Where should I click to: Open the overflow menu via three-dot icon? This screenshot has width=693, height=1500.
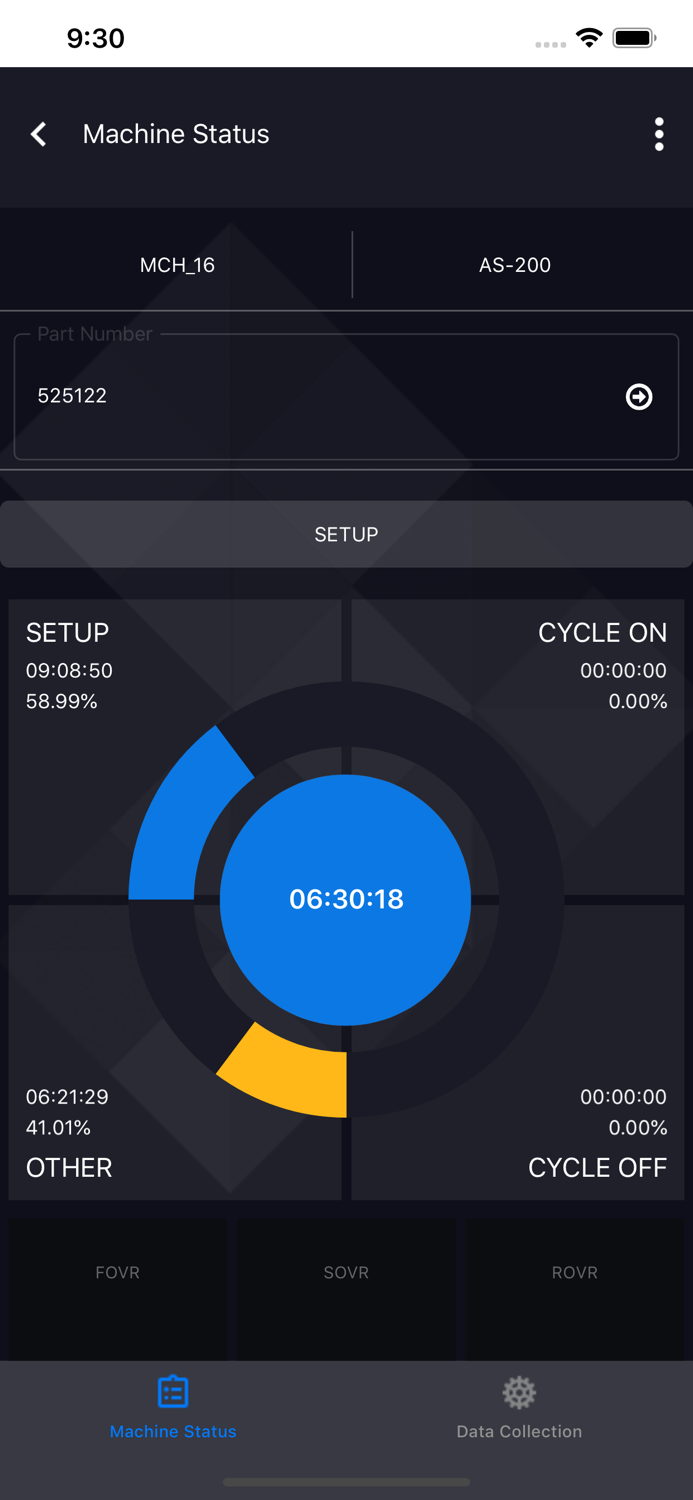point(659,133)
